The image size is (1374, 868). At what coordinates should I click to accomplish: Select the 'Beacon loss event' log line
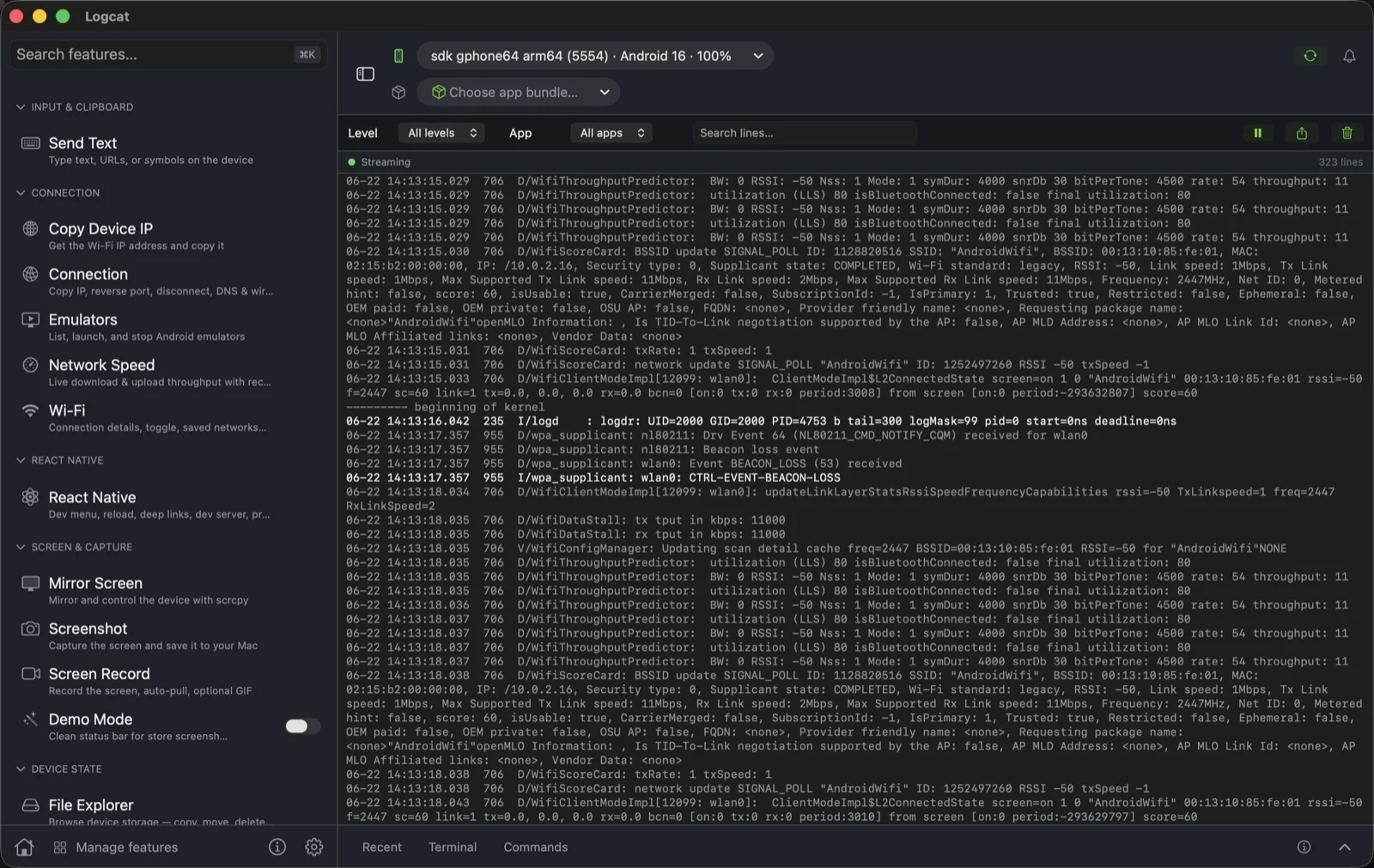pos(582,450)
